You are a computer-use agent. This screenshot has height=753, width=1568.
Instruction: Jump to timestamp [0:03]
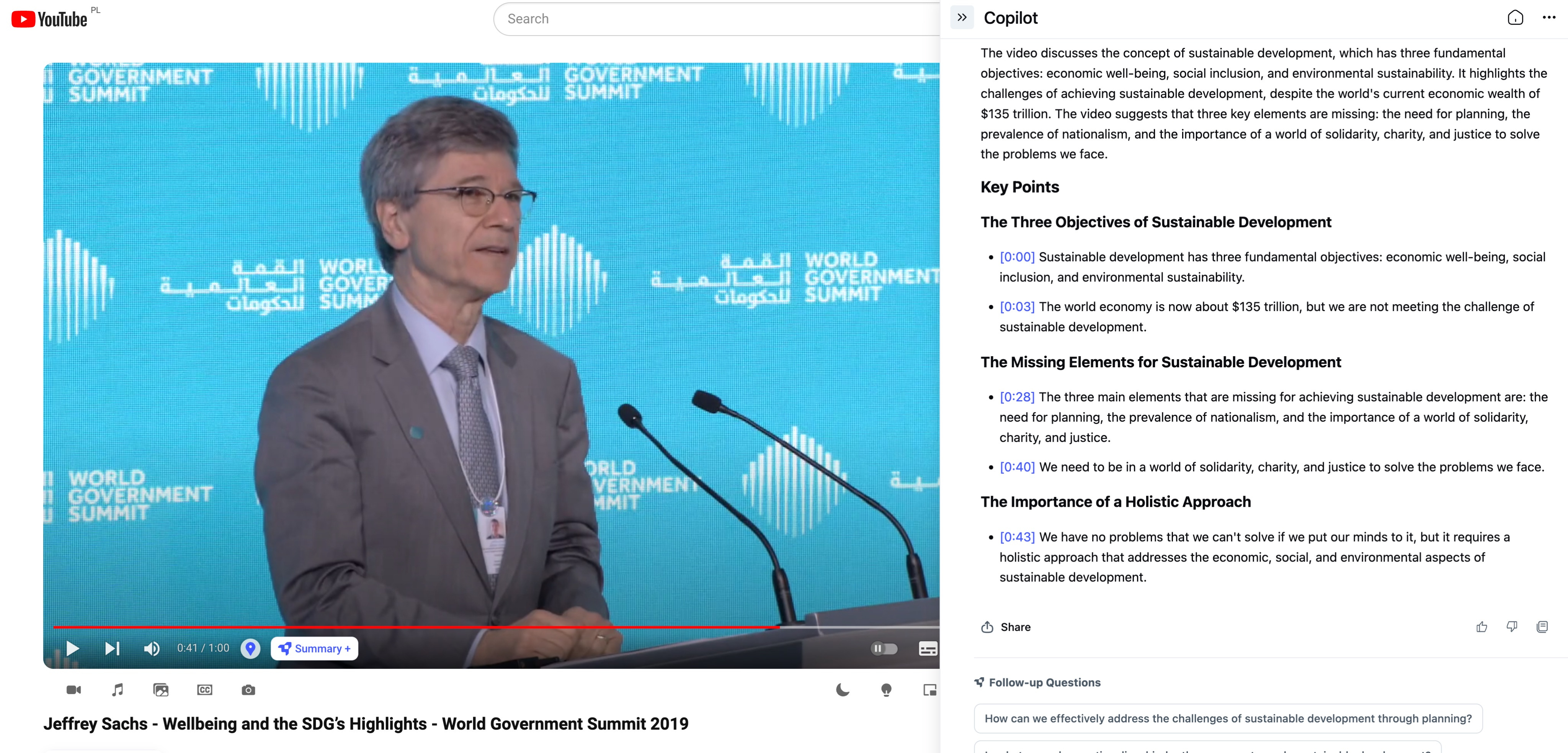(1017, 306)
